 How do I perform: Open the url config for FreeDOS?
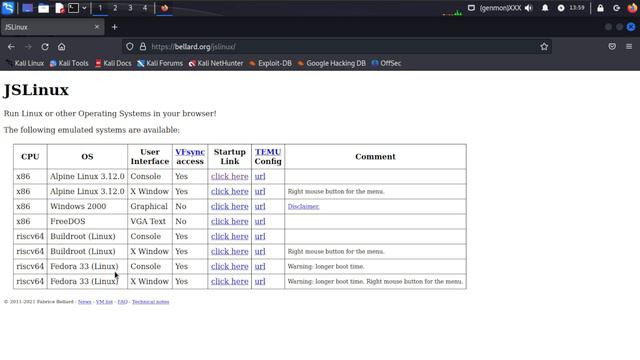(260, 221)
